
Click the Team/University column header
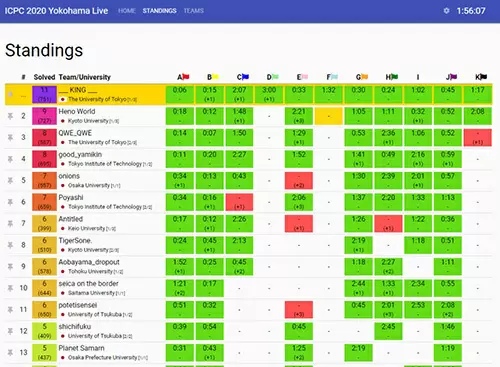85,77
